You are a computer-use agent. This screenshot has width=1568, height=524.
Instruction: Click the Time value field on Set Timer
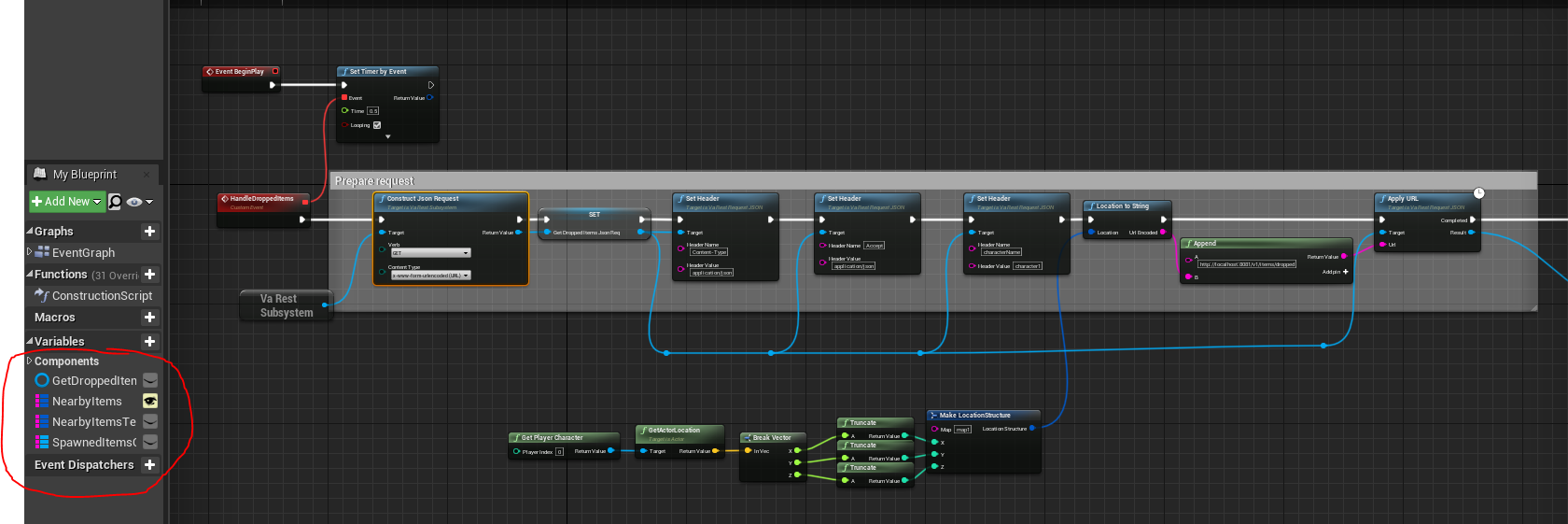pos(373,111)
